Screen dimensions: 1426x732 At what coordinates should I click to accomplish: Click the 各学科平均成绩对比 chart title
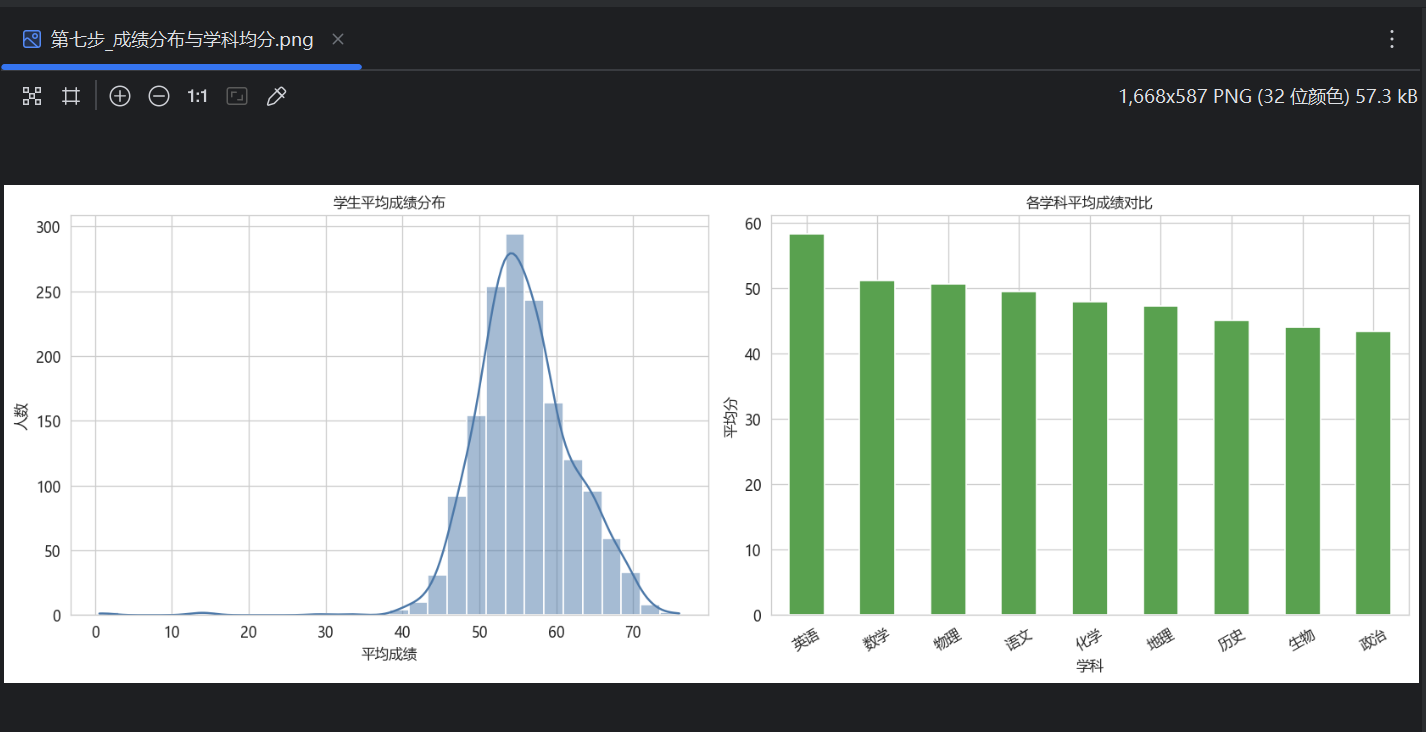tap(1089, 203)
